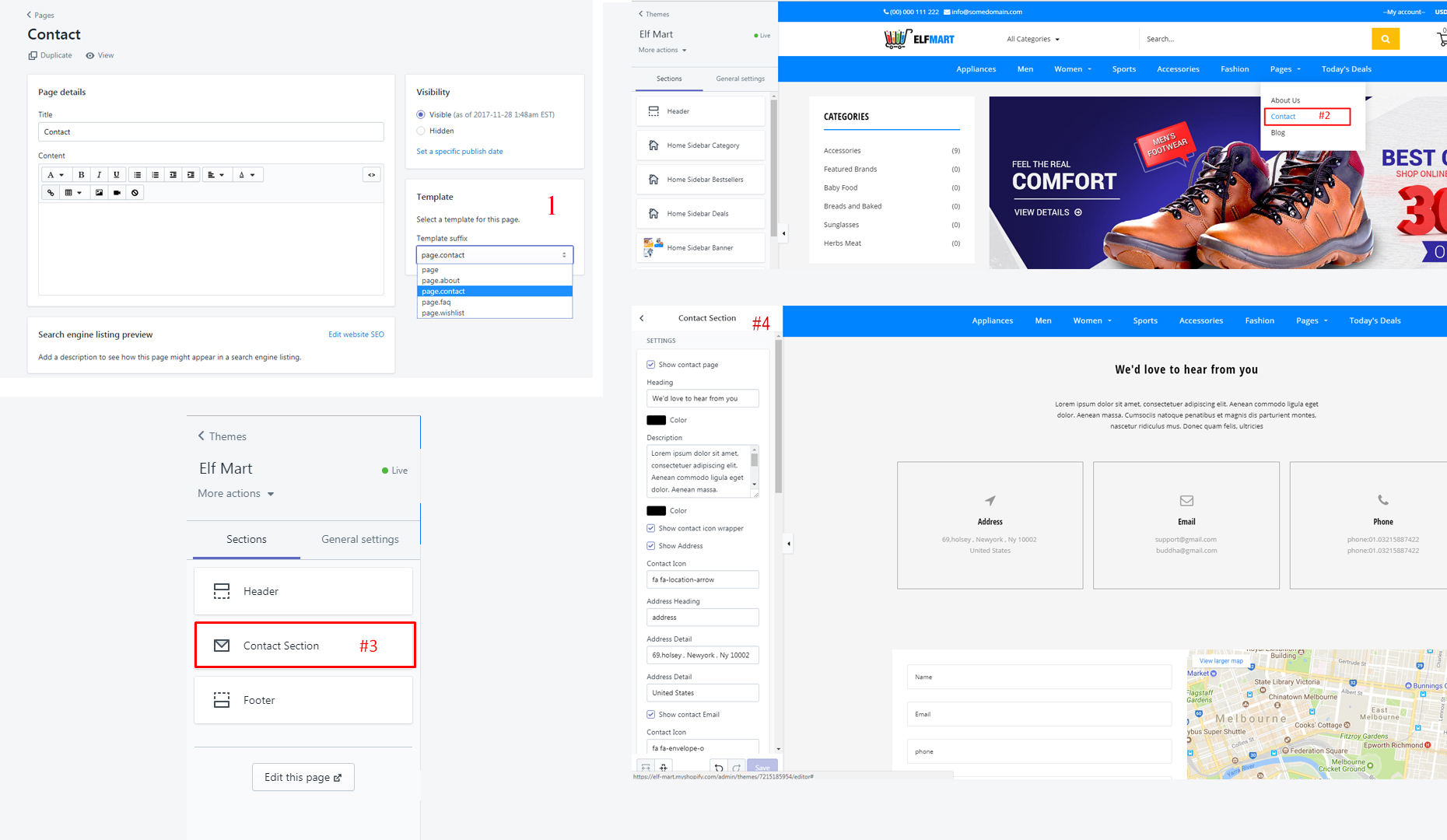Insert a bulleted list in the content editor
Screen dimensions: 1447x840
pyautogui.click(x=138, y=174)
